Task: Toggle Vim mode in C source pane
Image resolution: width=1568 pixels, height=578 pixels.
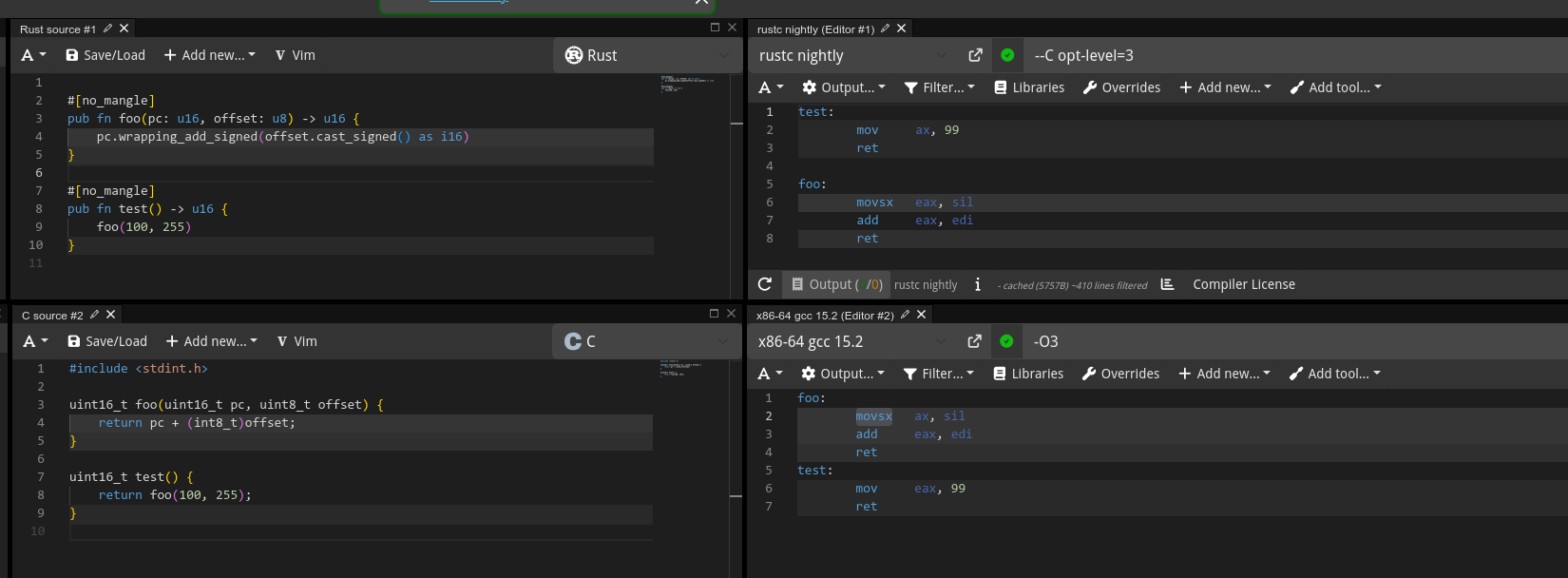Action: pyautogui.click(x=297, y=341)
